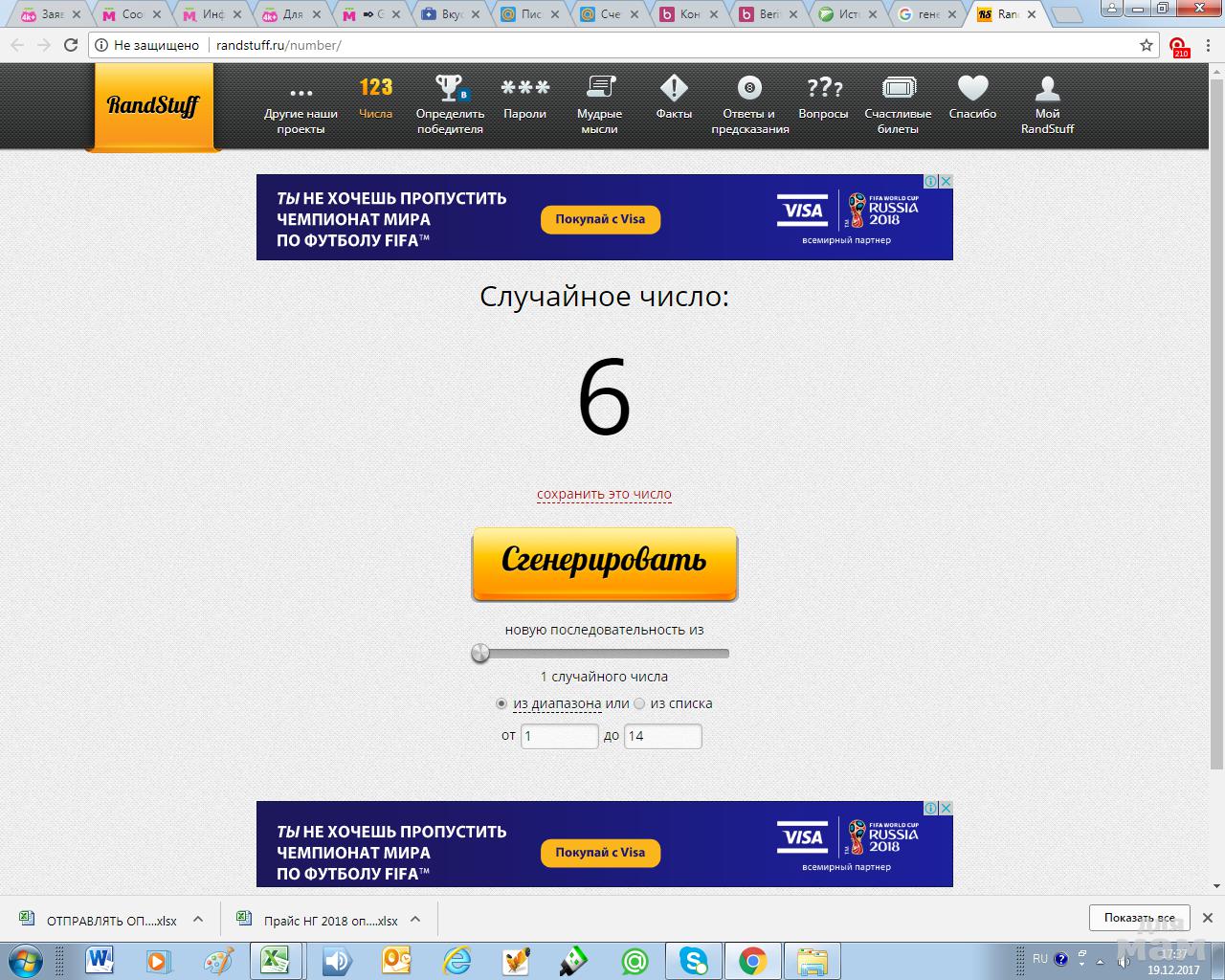
Task: Click the RandStuff logo
Action: 153,105
